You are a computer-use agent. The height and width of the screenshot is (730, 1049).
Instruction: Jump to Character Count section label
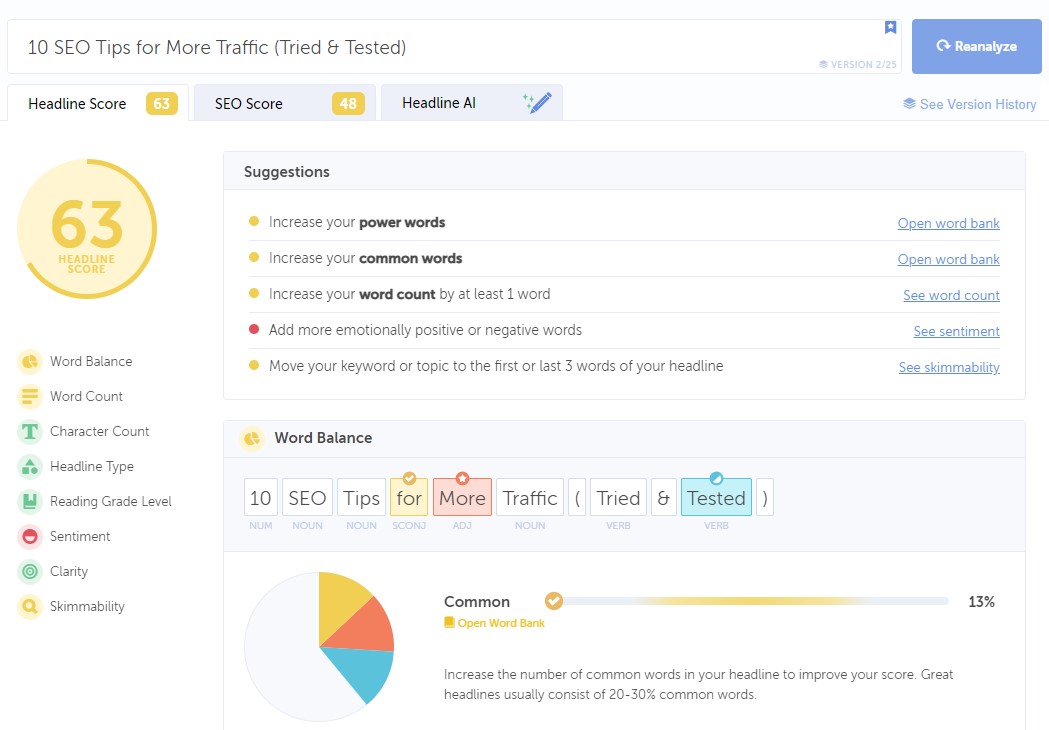point(100,432)
